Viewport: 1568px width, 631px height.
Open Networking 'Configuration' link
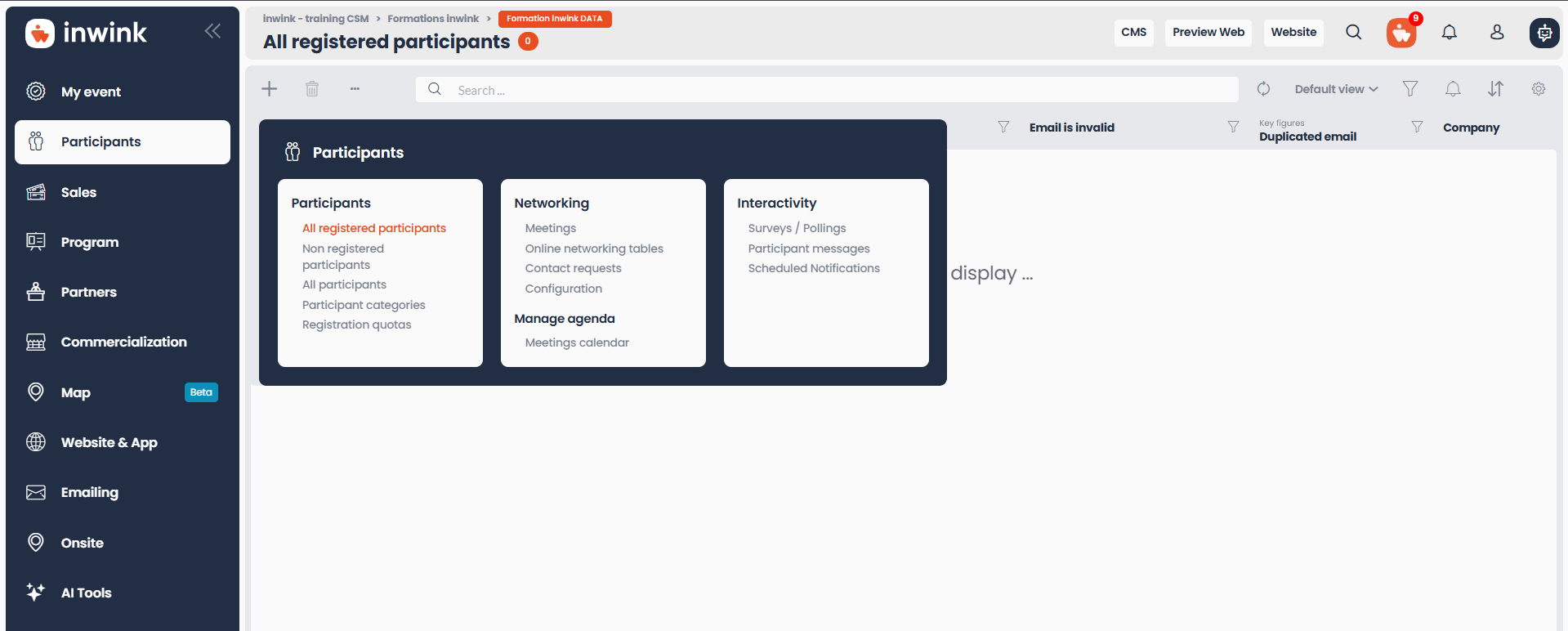(x=564, y=289)
